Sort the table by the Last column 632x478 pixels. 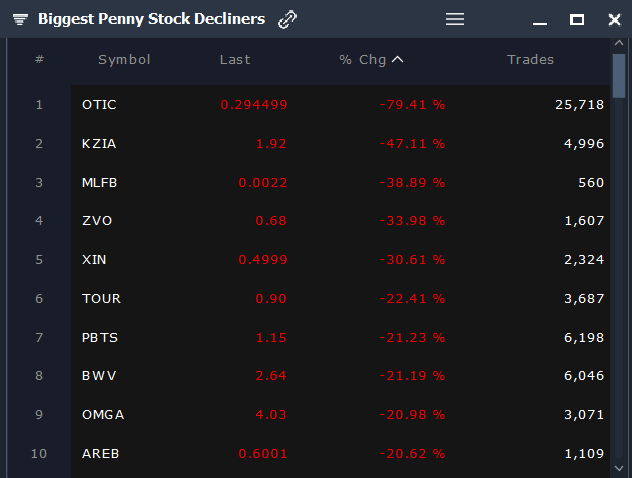tap(235, 60)
